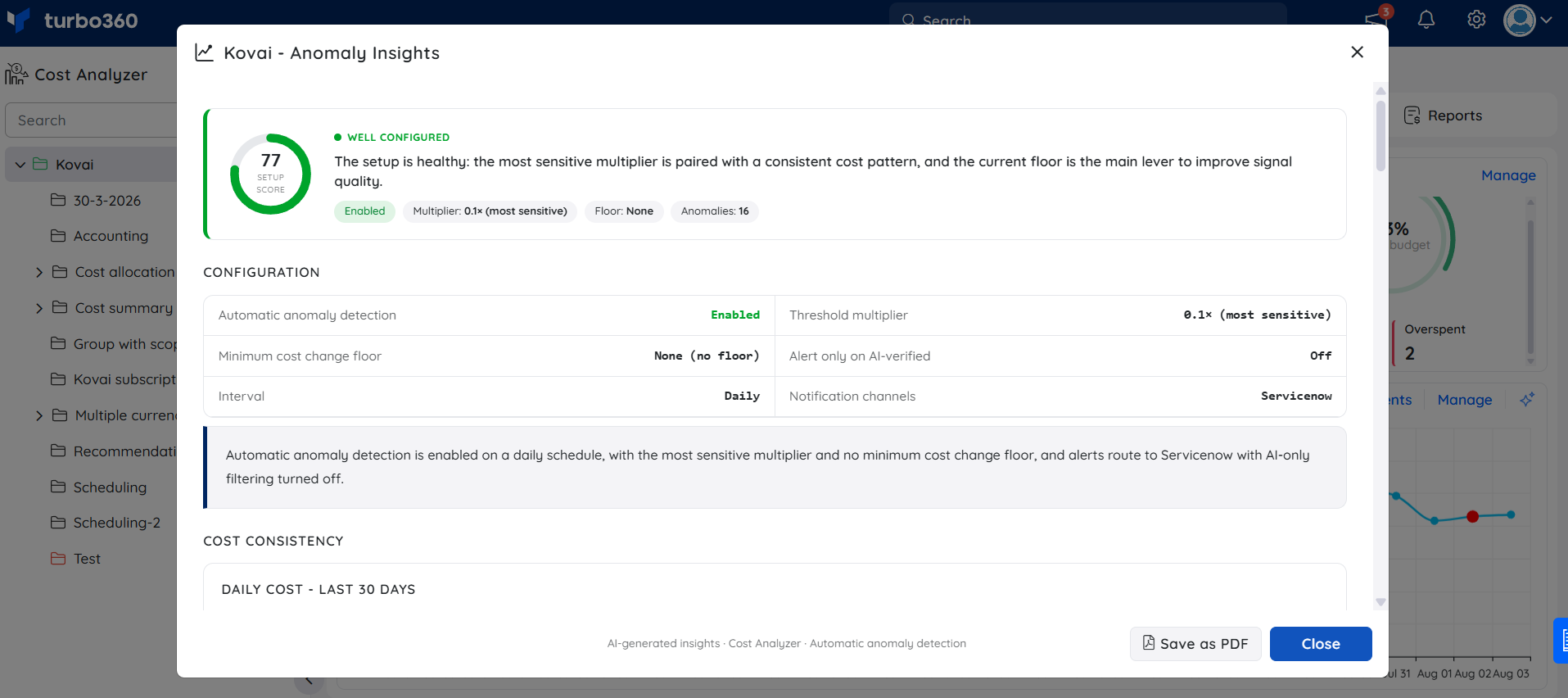Click the WELL CONFIGURED status label

pyautogui.click(x=398, y=138)
